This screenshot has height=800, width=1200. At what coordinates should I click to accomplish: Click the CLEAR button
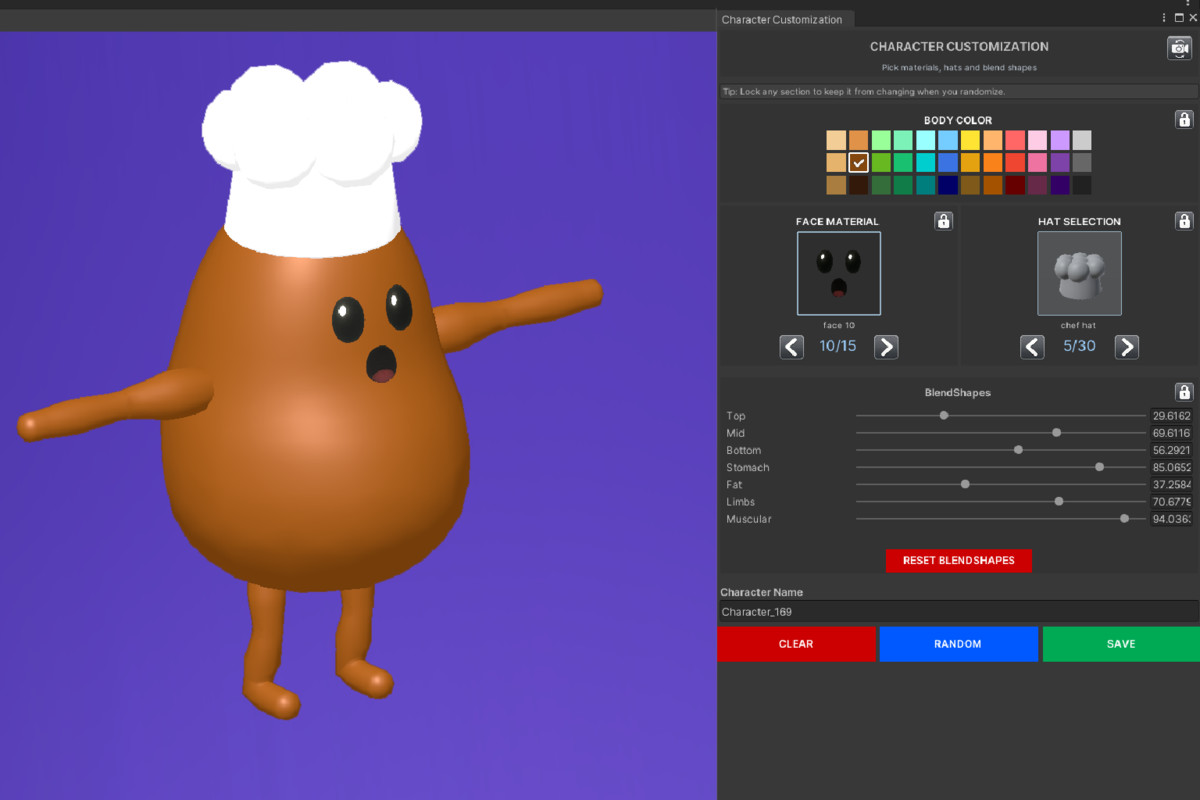[797, 643]
